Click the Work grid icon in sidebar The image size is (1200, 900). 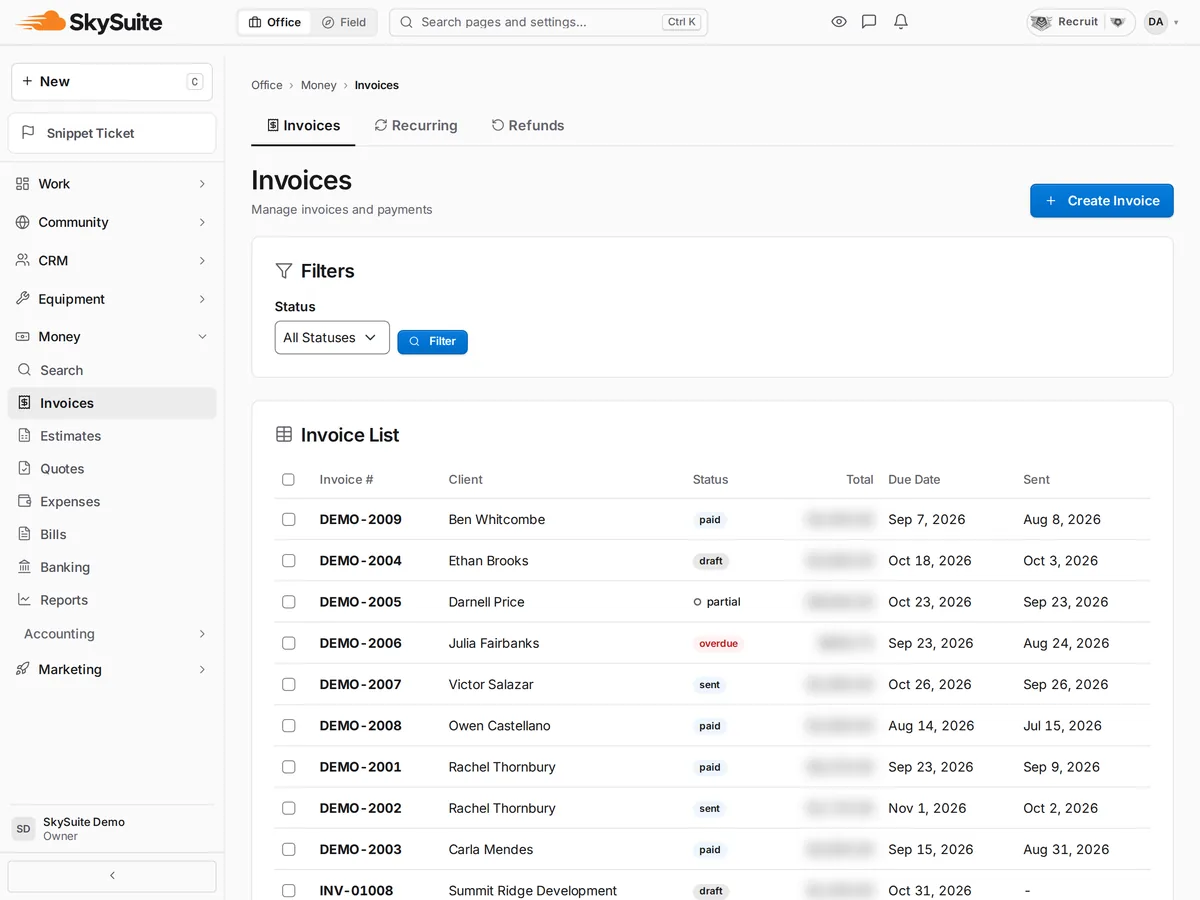23,184
